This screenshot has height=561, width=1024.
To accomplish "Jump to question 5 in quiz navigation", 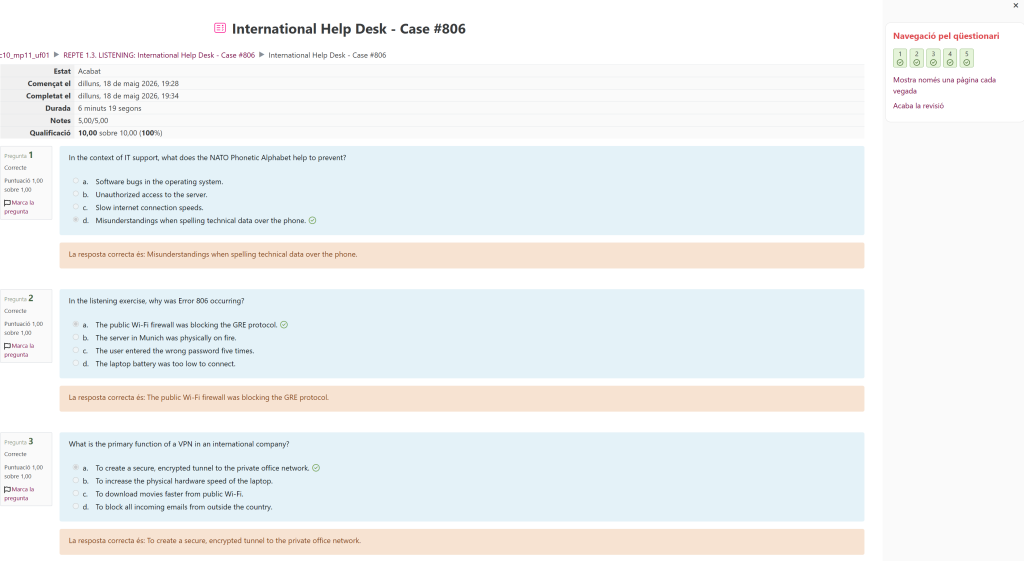I will pyautogui.click(x=967, y=58).
